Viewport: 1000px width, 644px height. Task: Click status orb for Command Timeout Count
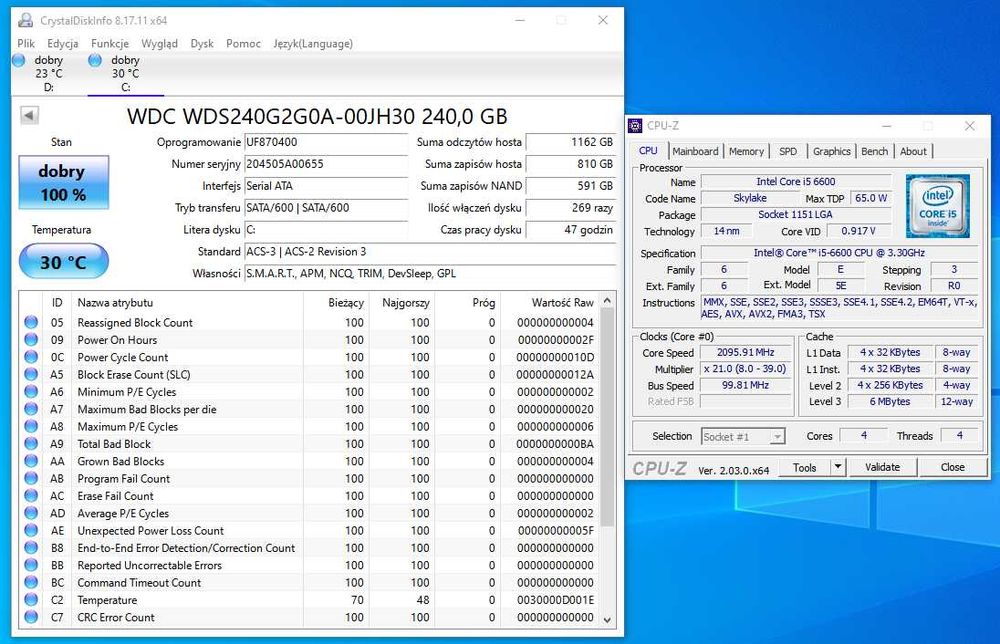pyautogui.click(x=31, y=582)
